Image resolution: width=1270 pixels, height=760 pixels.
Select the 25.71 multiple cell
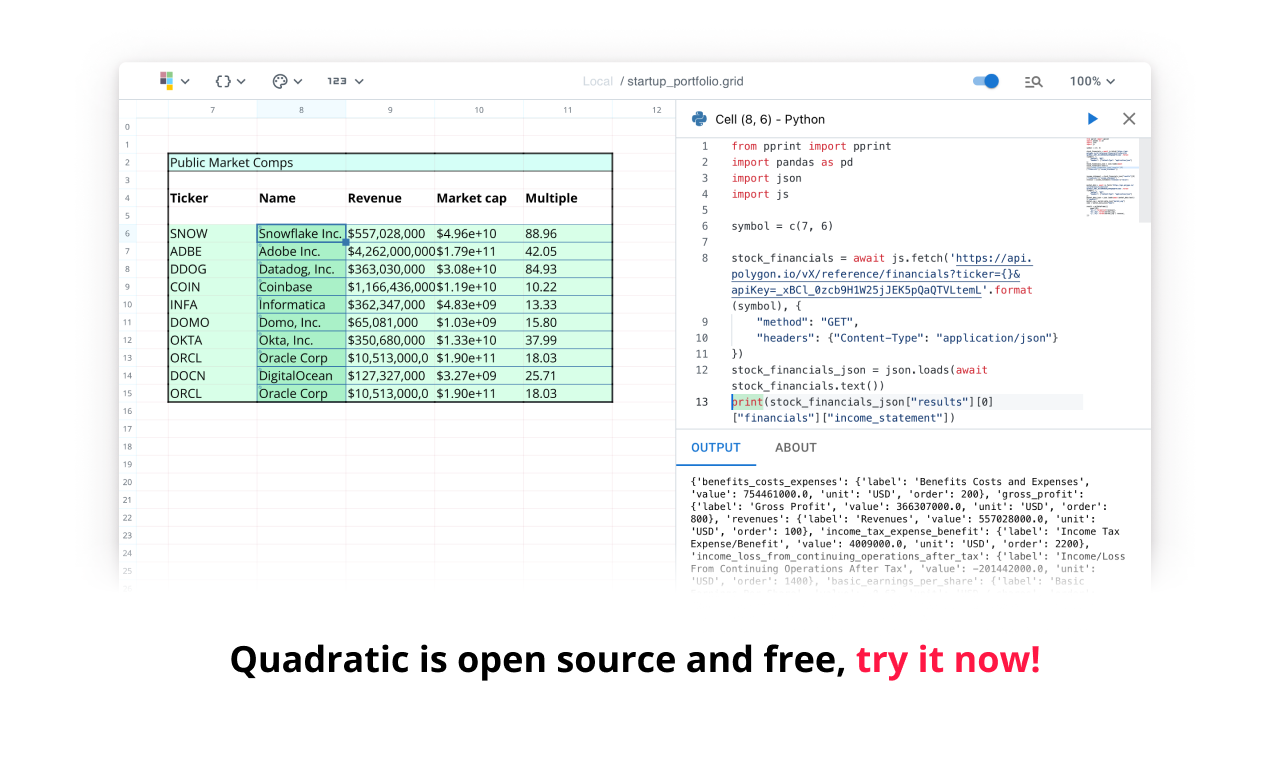click(568, 375)
